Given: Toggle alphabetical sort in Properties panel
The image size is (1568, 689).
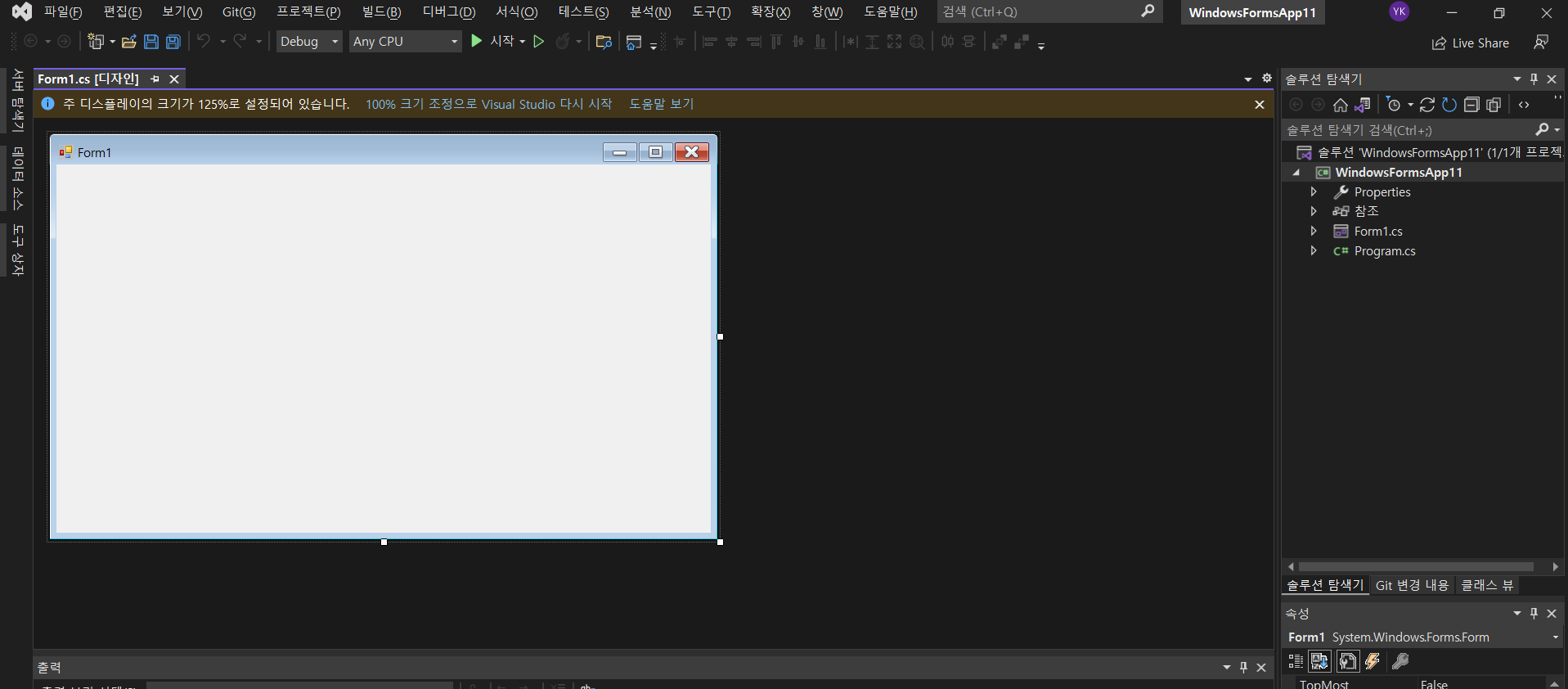Looking at the screenshot, I should click(1319, 661).
